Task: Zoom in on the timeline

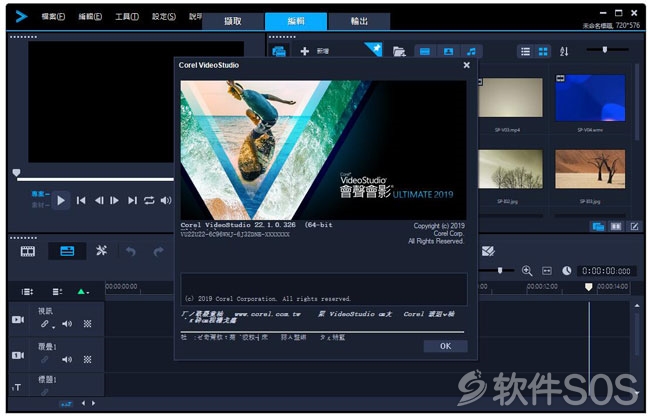Action: pyautogui.click(x=527, y=271)
